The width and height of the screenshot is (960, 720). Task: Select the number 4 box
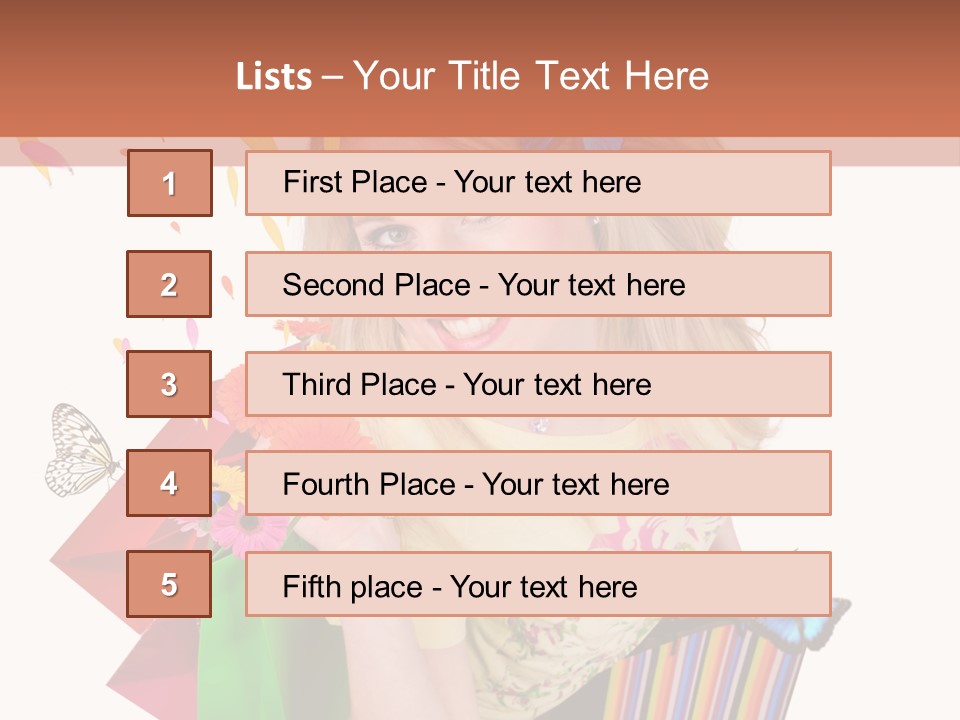point(169,484)
